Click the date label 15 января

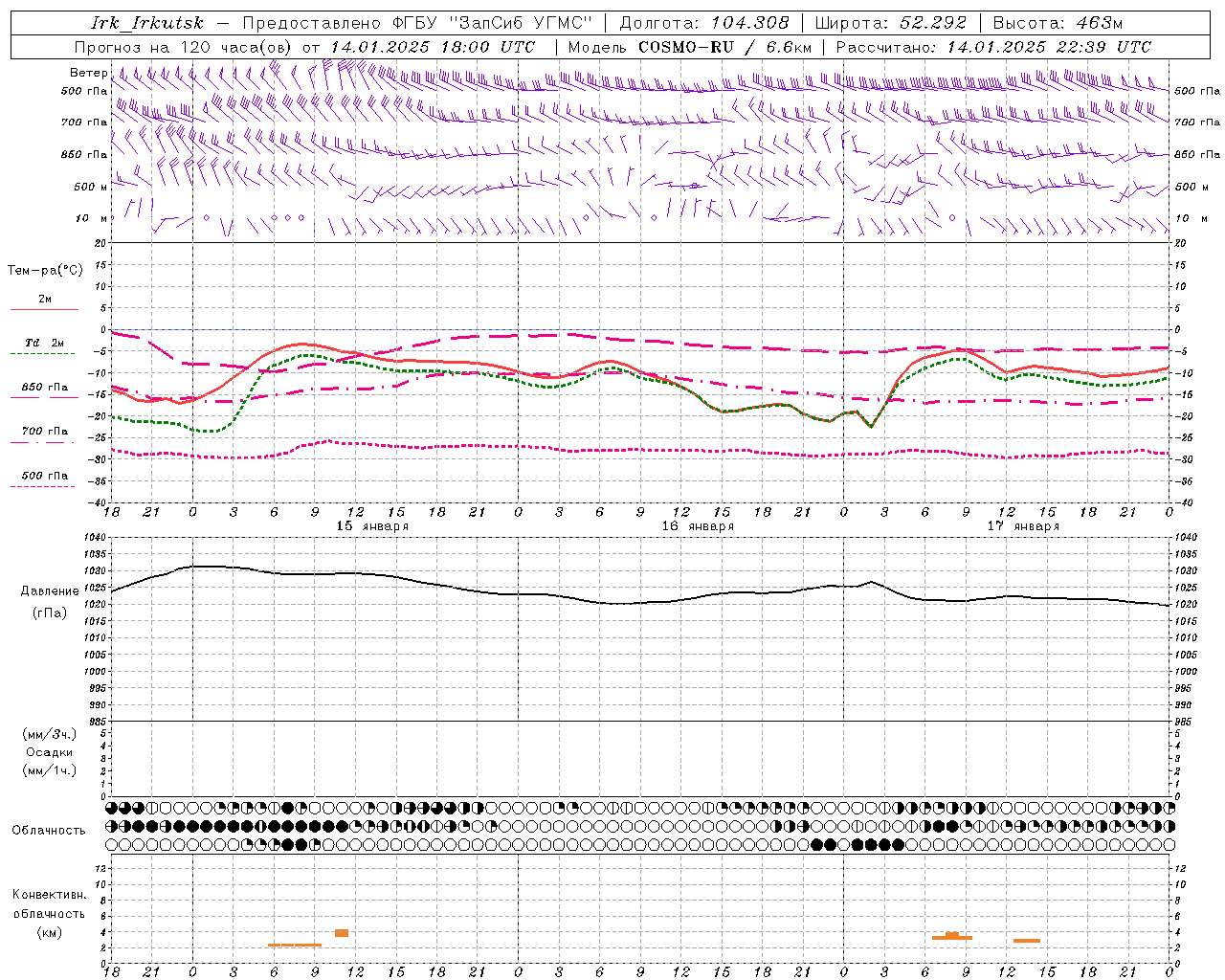(x=372, y=526)
